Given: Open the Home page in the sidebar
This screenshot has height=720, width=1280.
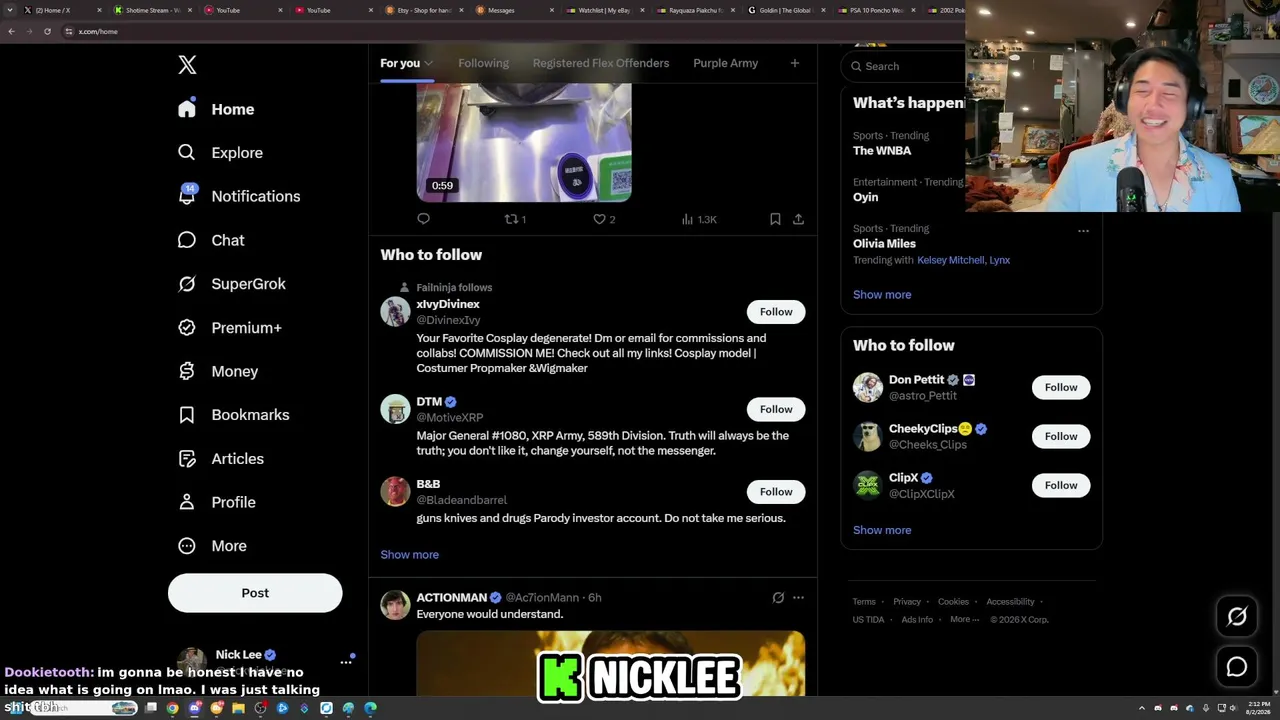Looking at the screenshot, I should [216, 109].
